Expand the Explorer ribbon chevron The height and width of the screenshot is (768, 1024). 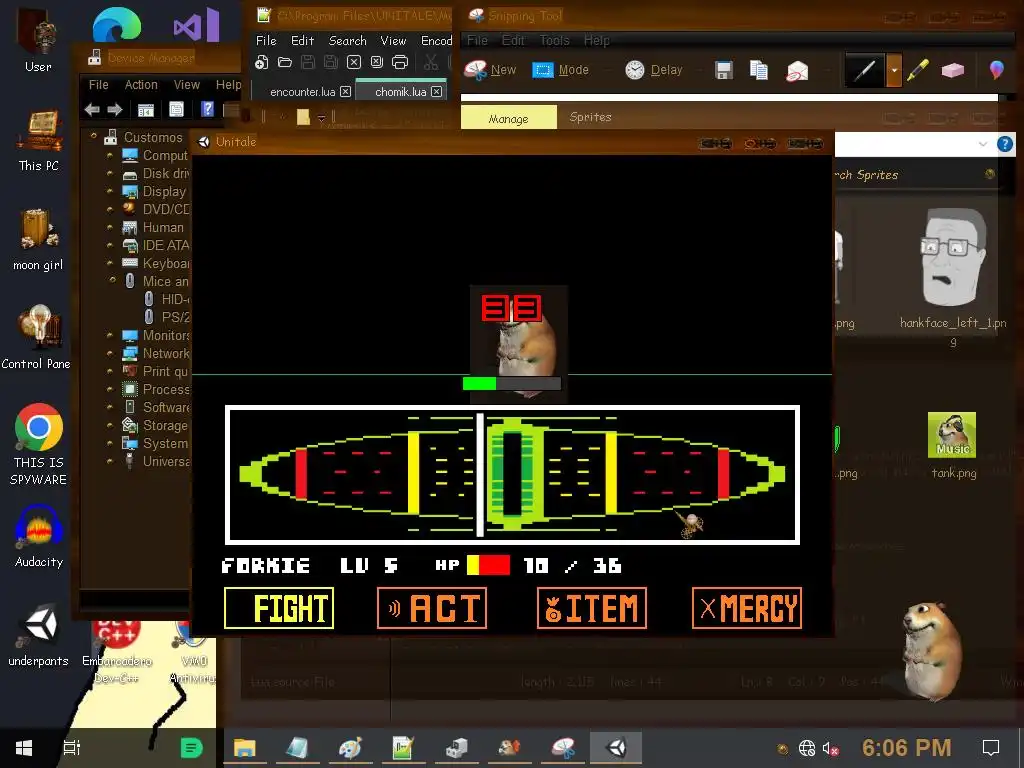983,144
